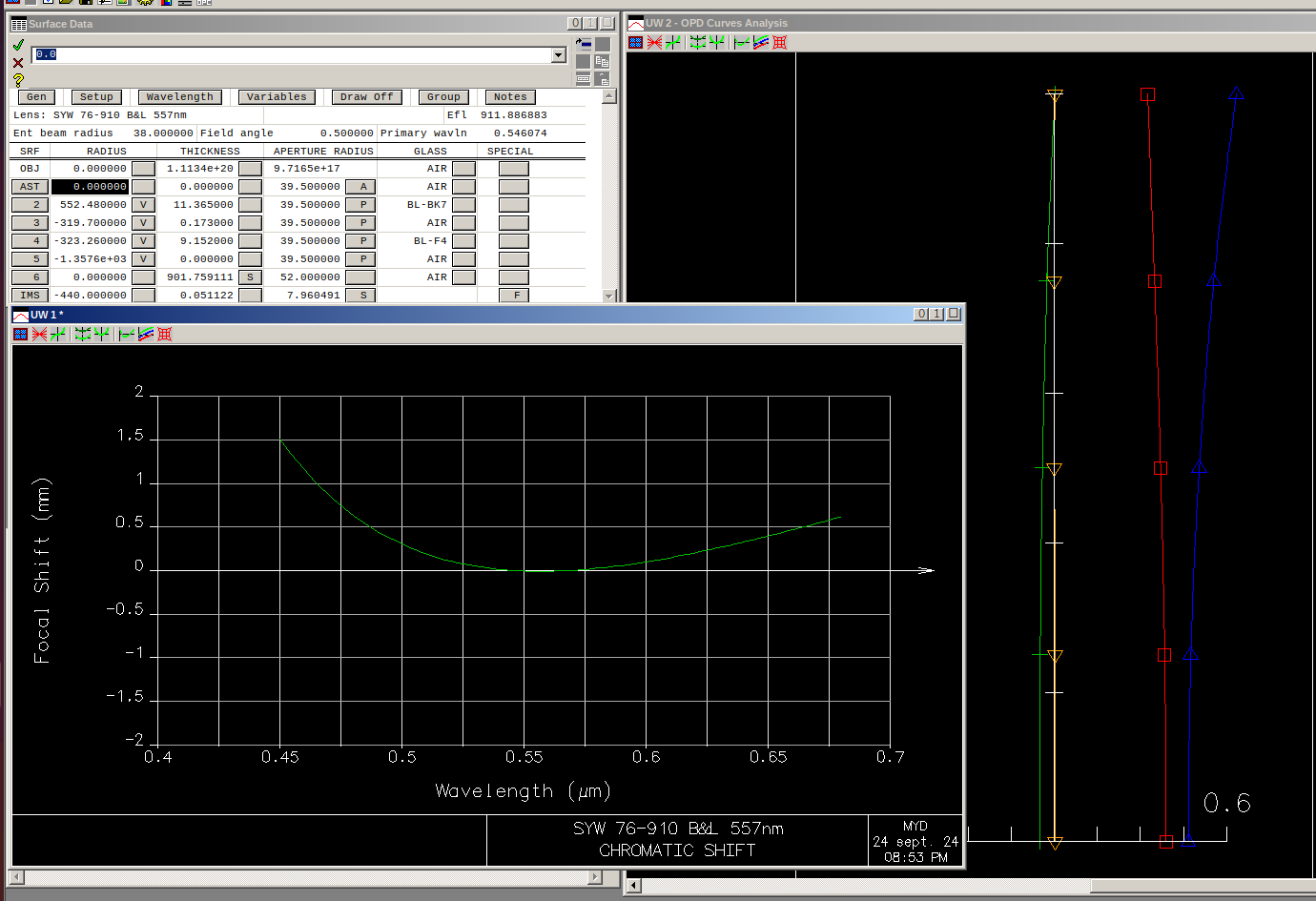Screen dimensions: 1316x901
Task: Open the Wavelength editor
Action: 179,97
